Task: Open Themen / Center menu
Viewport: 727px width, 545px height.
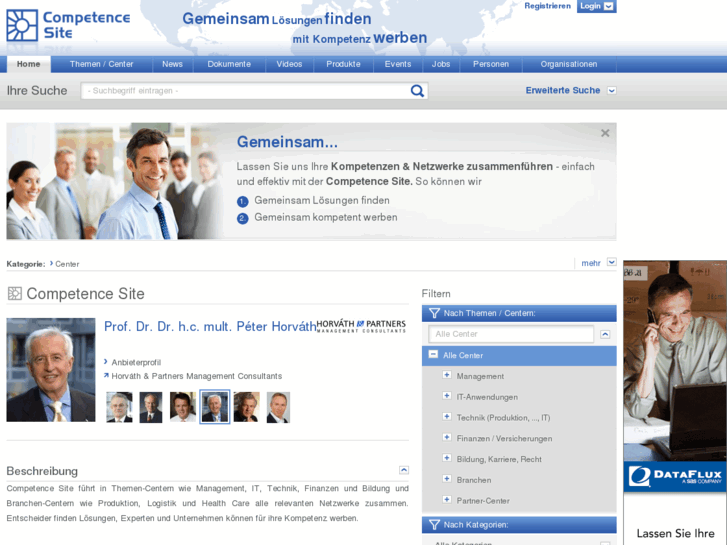Action: point(102,64)
